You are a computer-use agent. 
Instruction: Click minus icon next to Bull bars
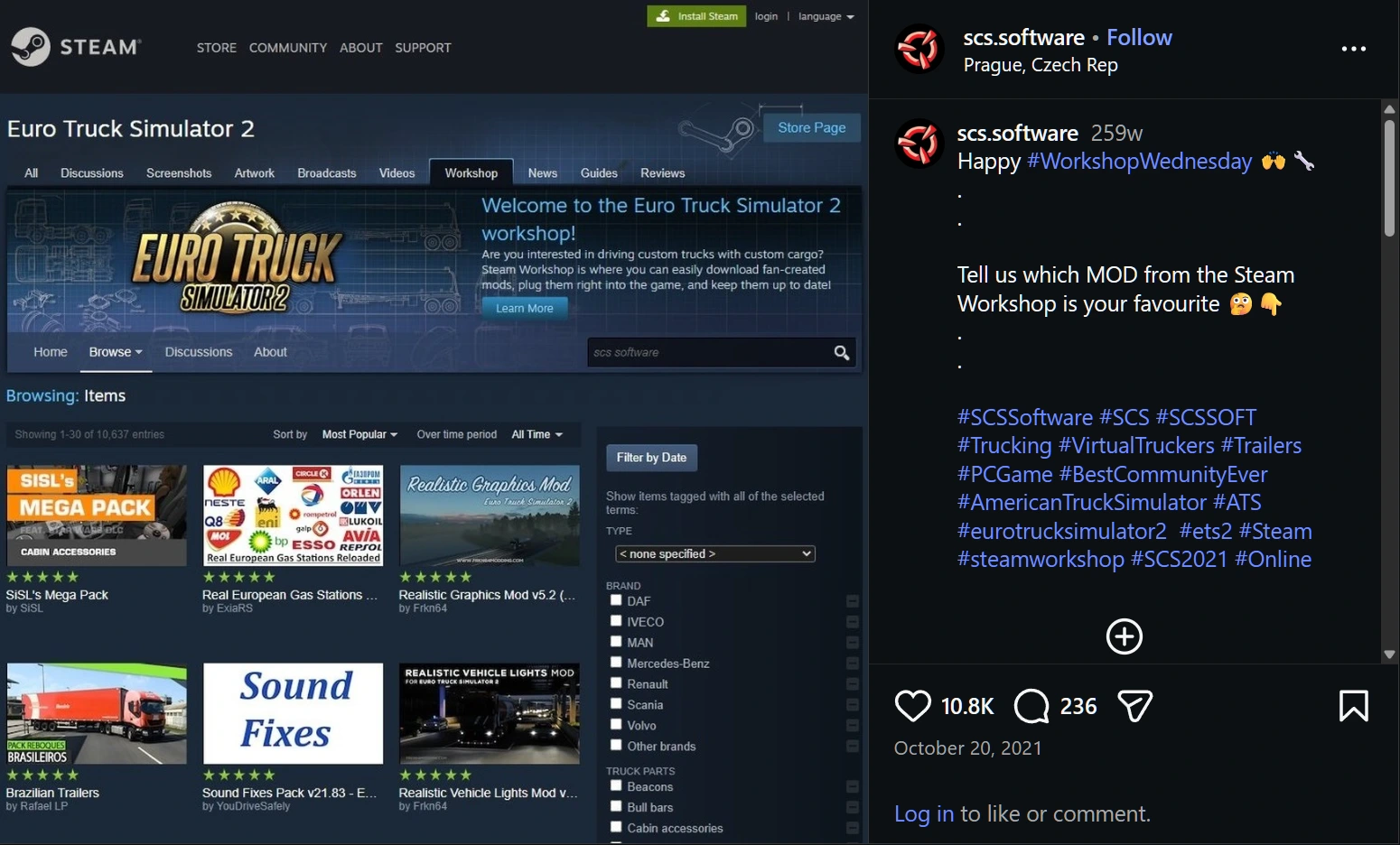852,808
